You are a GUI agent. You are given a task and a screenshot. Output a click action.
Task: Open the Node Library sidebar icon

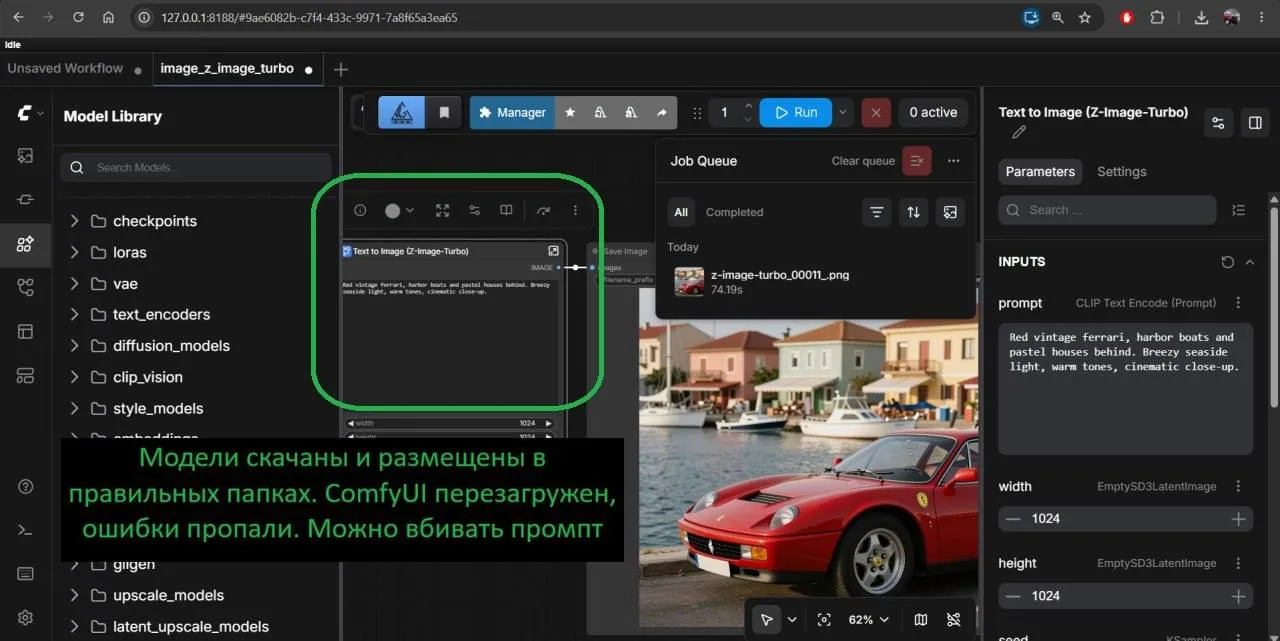25,199
